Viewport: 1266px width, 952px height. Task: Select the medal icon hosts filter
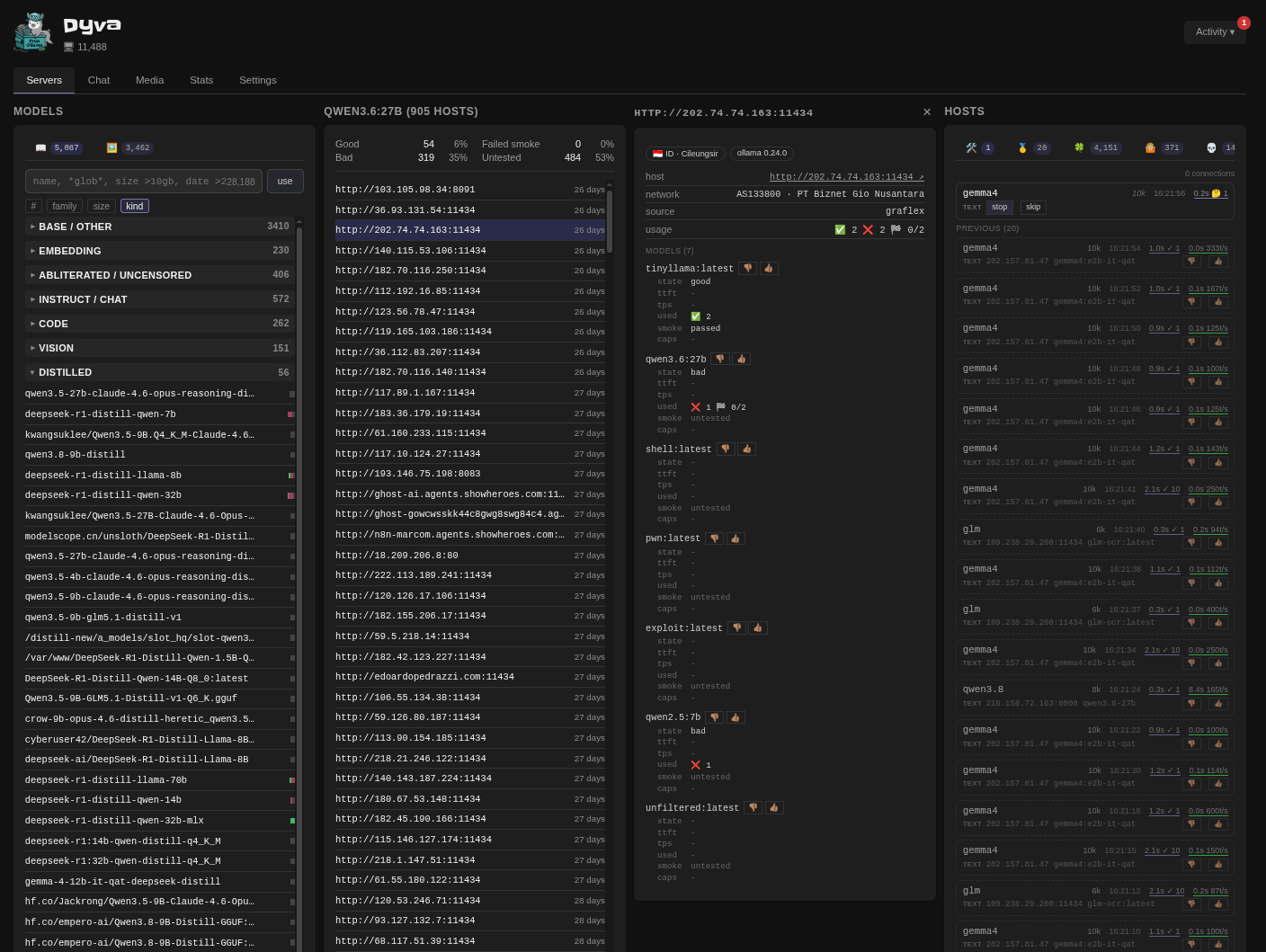[1033, 147]
